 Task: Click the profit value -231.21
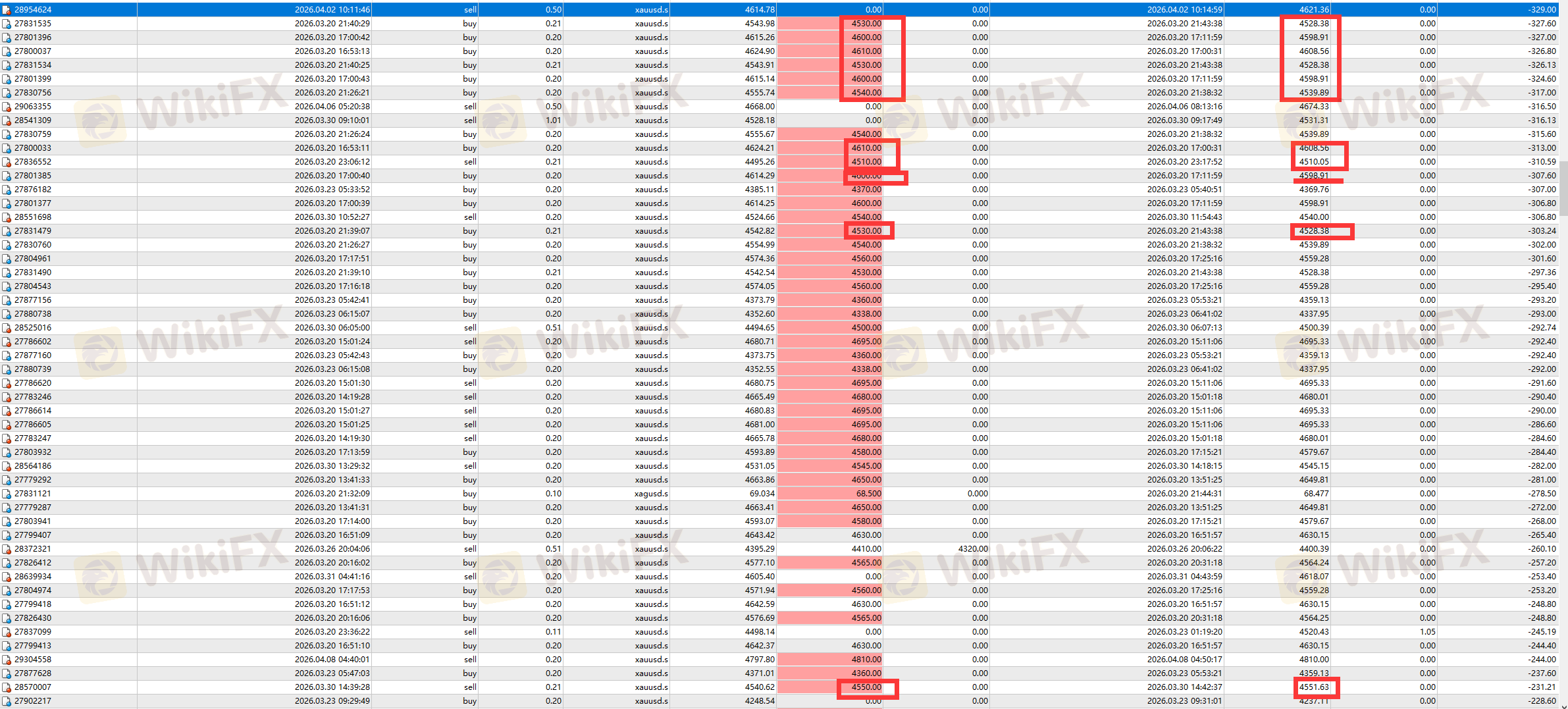tap(1542, 687)
